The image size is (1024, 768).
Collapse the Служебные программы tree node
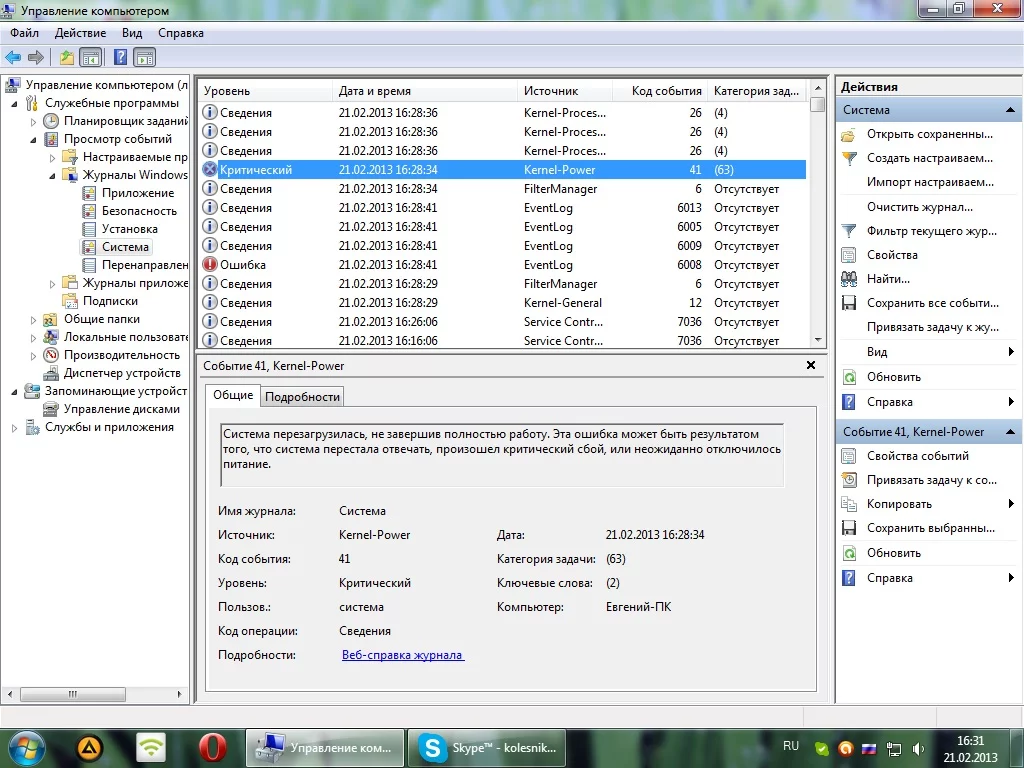[14, 103]
